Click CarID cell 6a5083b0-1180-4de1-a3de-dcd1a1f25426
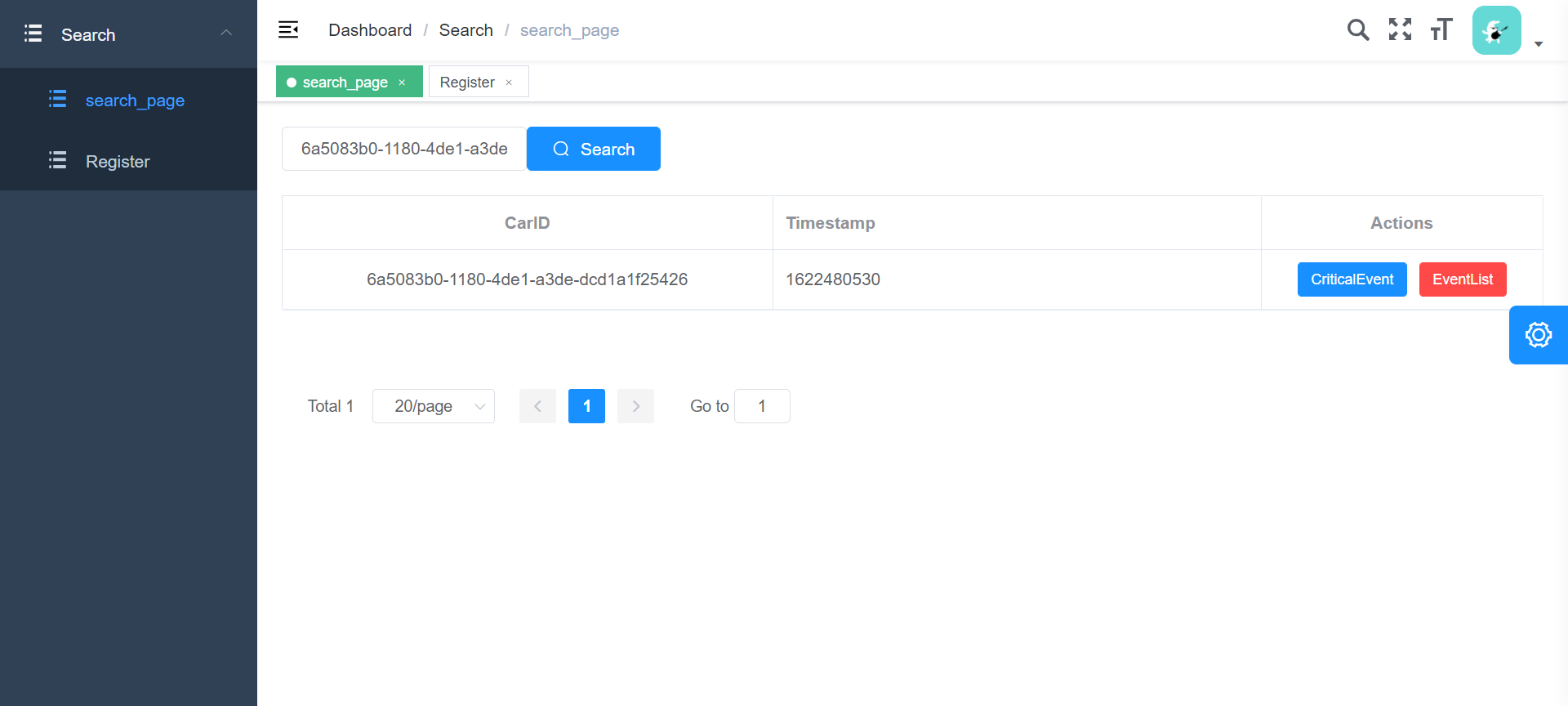 coord(528,279)
